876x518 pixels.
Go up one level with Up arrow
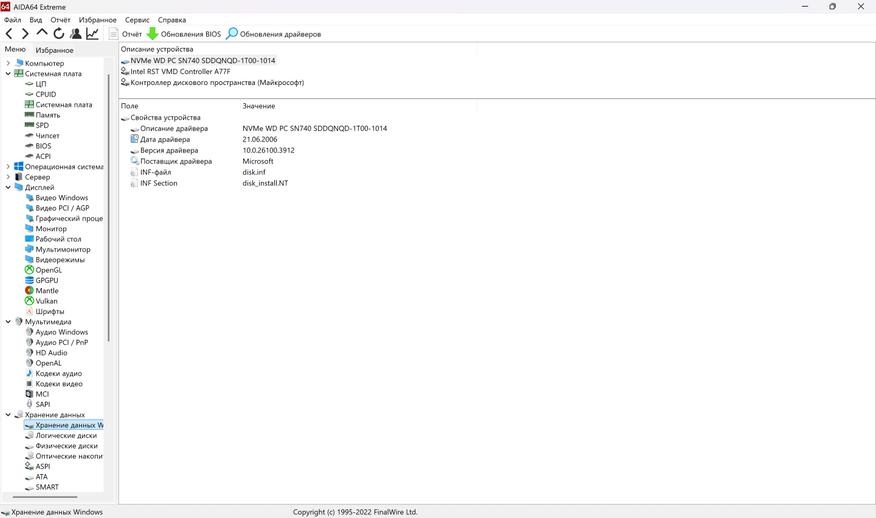(42, 33)
